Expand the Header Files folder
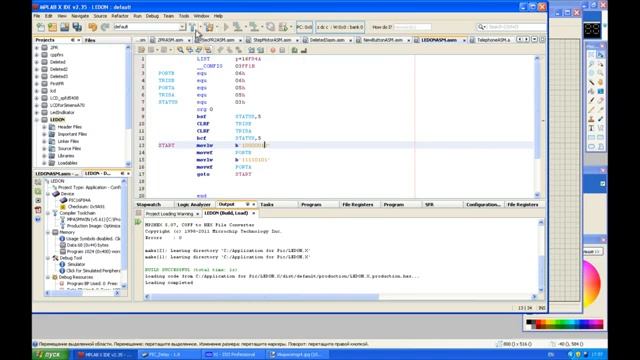Screen dimensions: 640x360 tap(44, 127)
